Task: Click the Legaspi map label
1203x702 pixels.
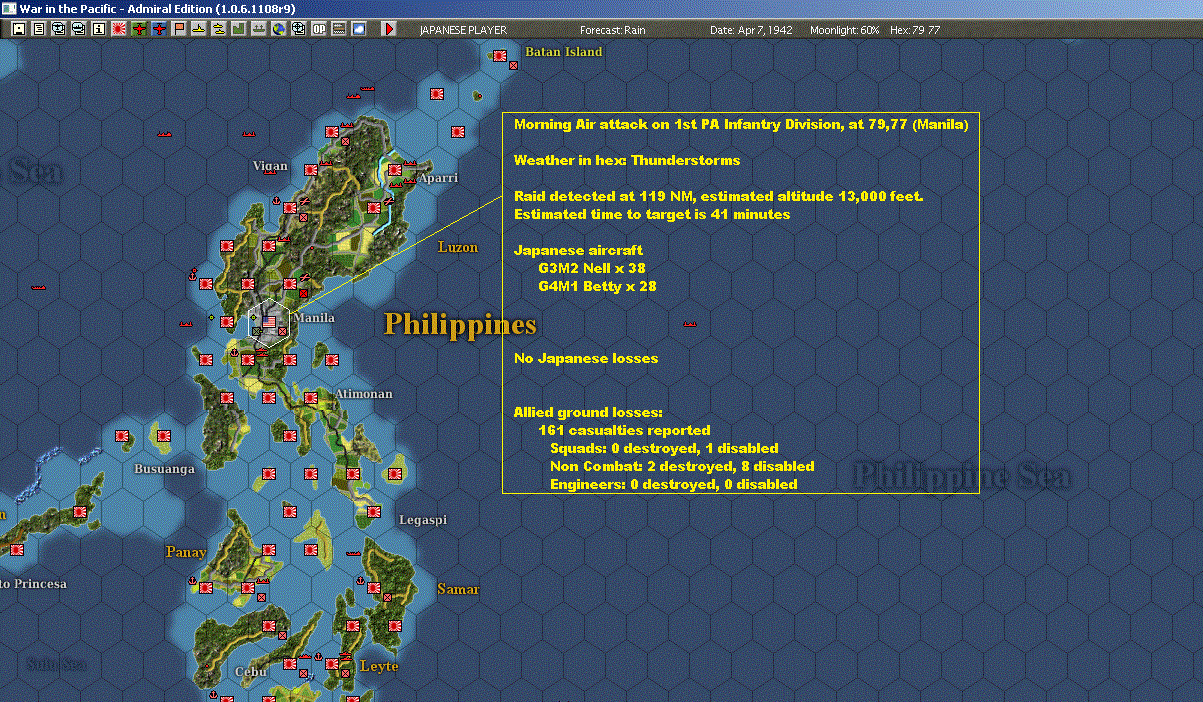Action: point(423,521)
